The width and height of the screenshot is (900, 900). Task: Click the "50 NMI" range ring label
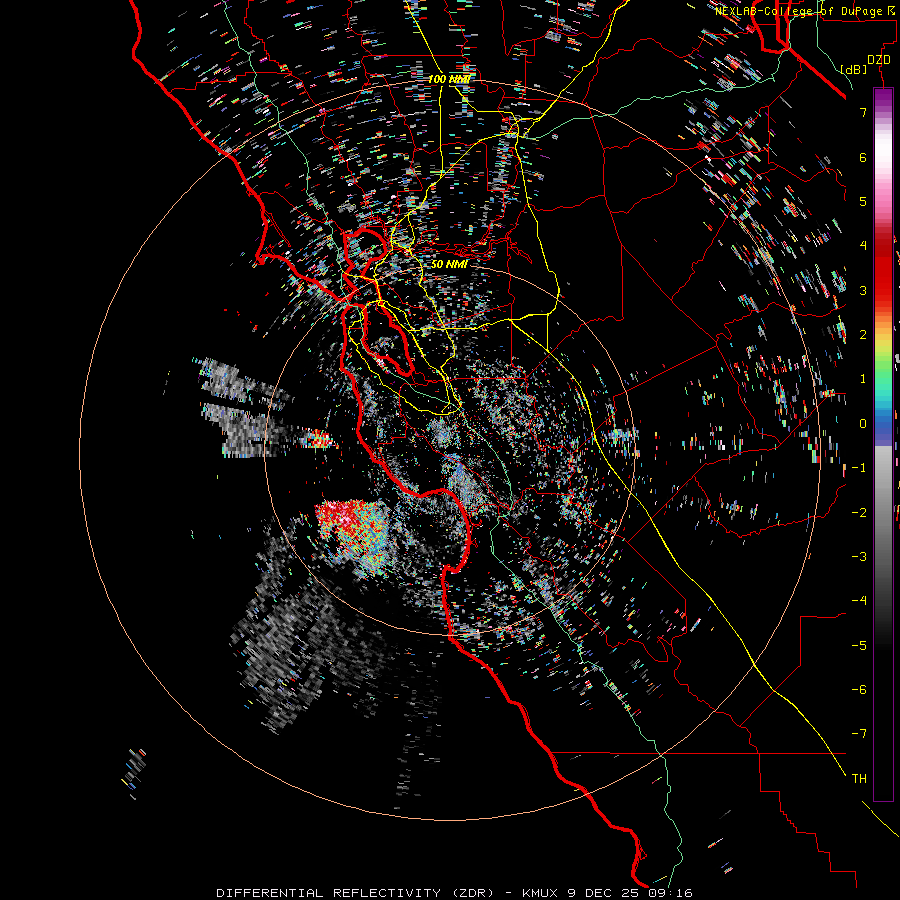(449, 264)
